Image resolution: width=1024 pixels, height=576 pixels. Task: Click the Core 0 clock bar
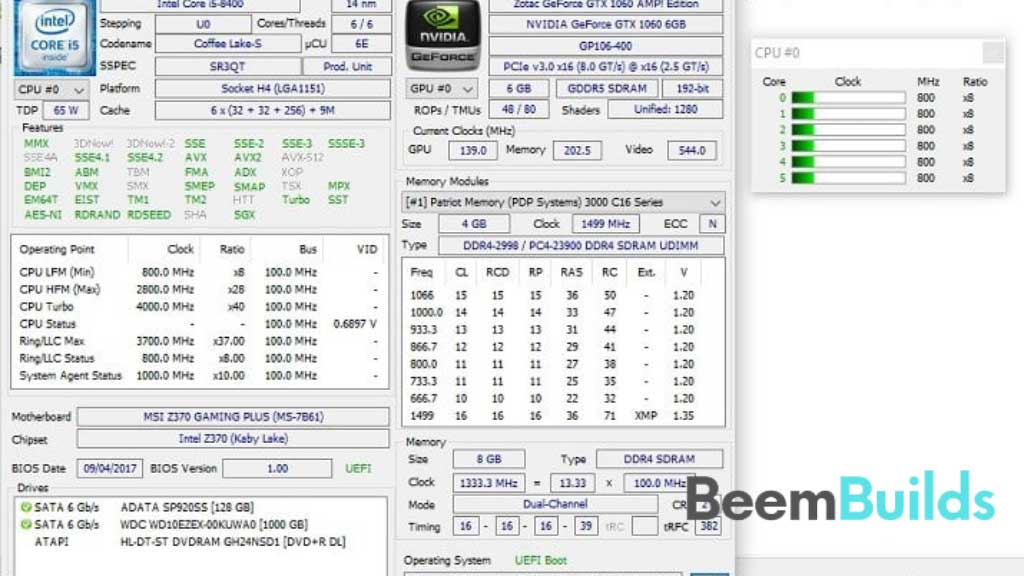click(x=848, y=98)
